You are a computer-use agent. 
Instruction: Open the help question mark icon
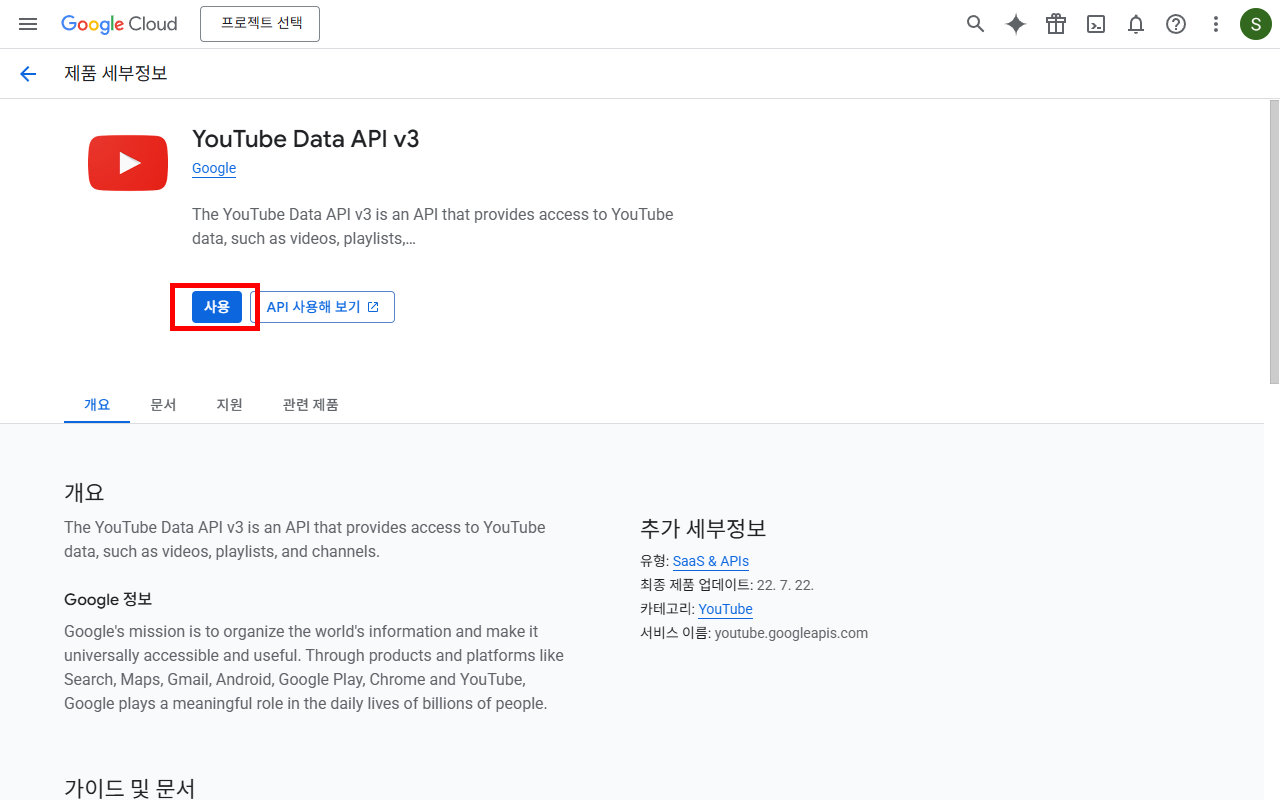point(1176,24)
